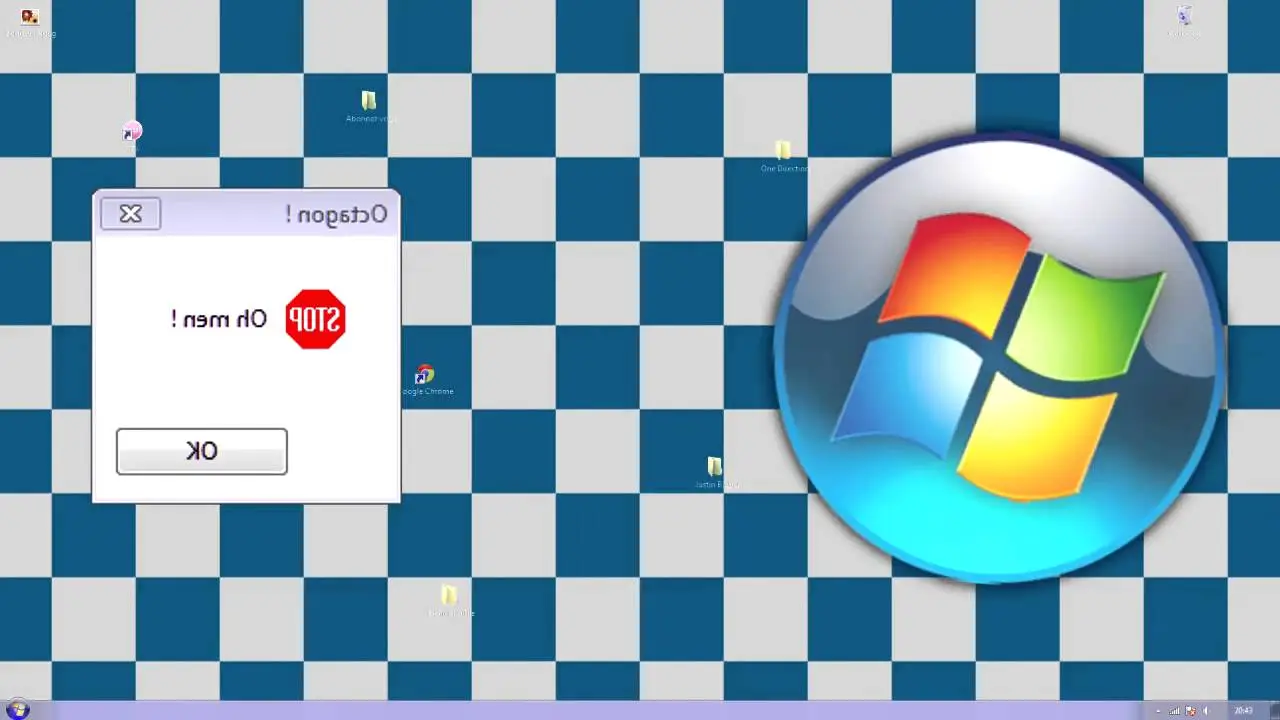Click the taskbar clock showing 20:43
Image resolution: width=1280 pixels, height=720 pixels.
(1243, 711)
